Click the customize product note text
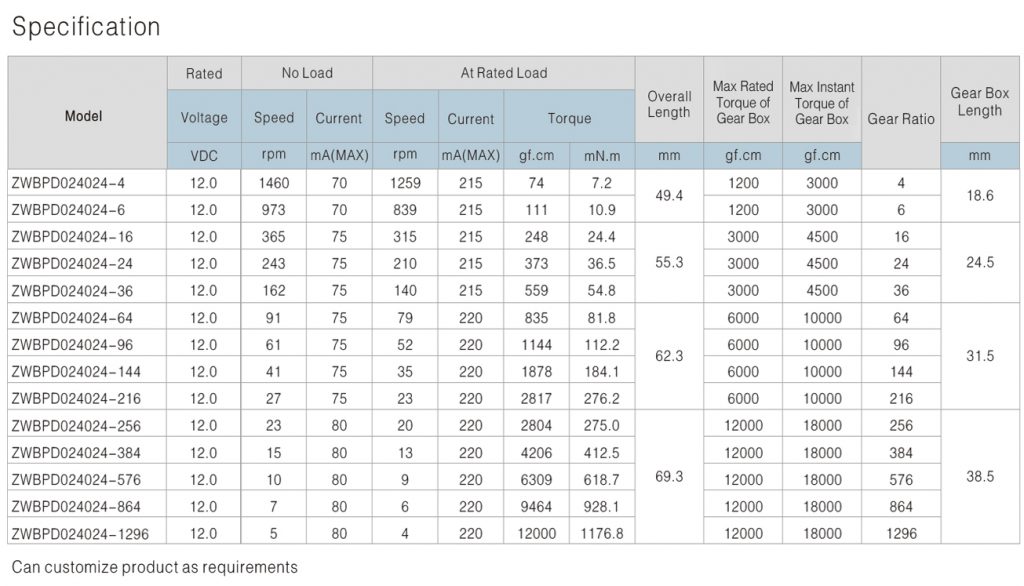Image resolution: width=1024 pixels, height=586 pixels. point(155,567)
